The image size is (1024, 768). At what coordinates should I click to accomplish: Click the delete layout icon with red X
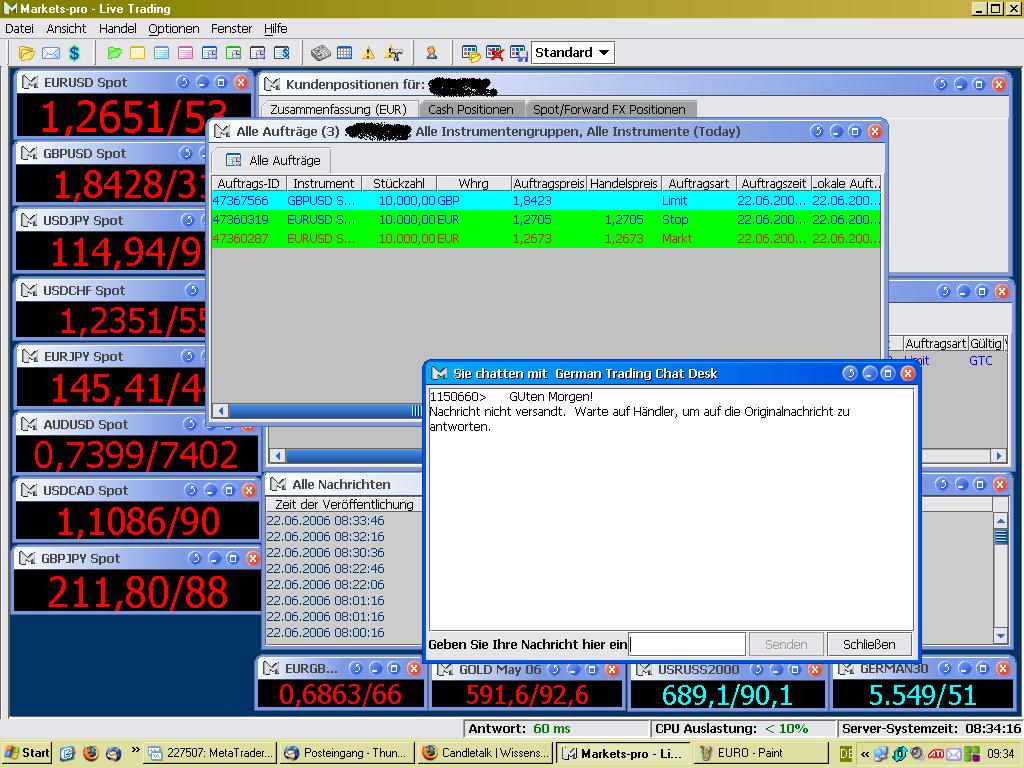[495, 53]
